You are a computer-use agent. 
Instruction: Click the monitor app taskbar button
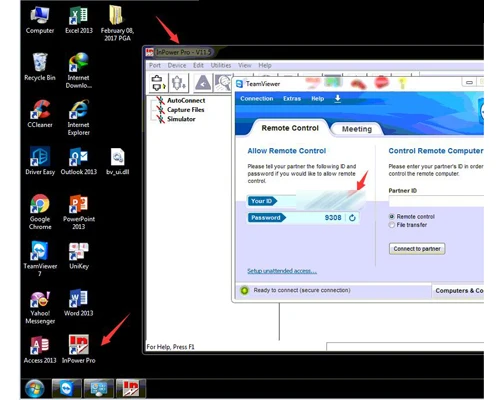point(99,389)
